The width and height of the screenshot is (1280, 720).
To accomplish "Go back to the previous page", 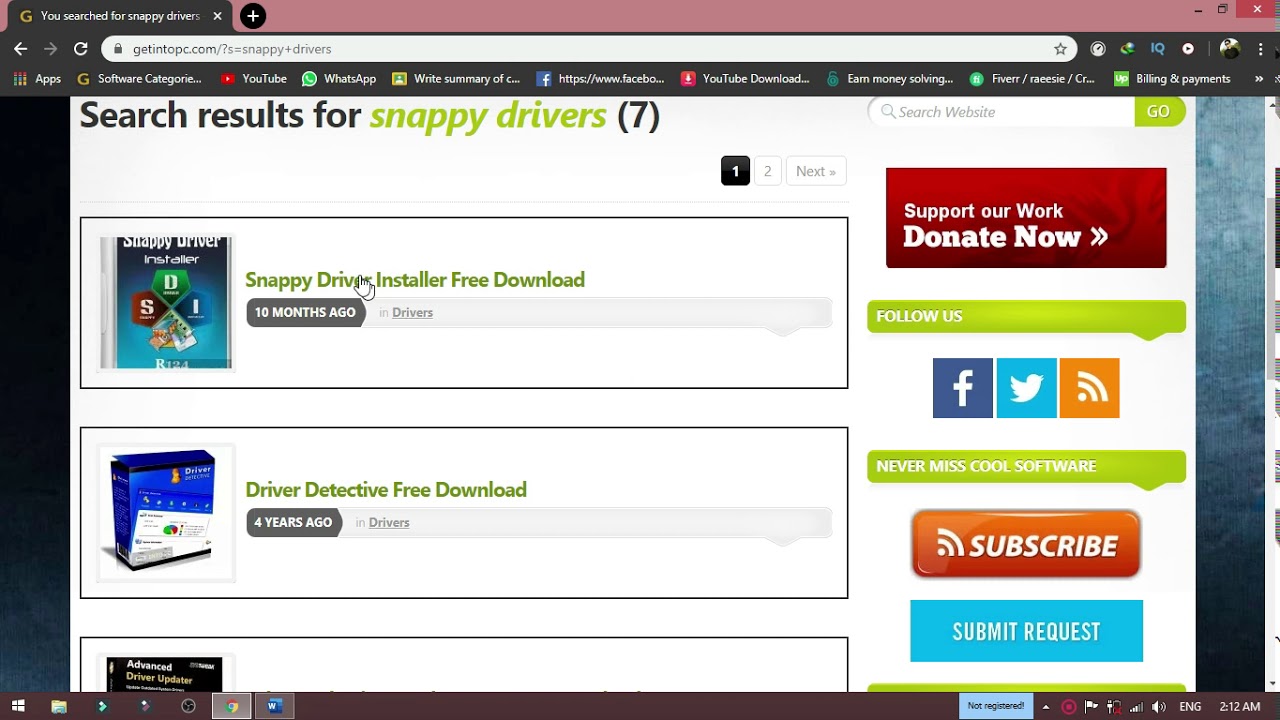I will pos(20,48).
